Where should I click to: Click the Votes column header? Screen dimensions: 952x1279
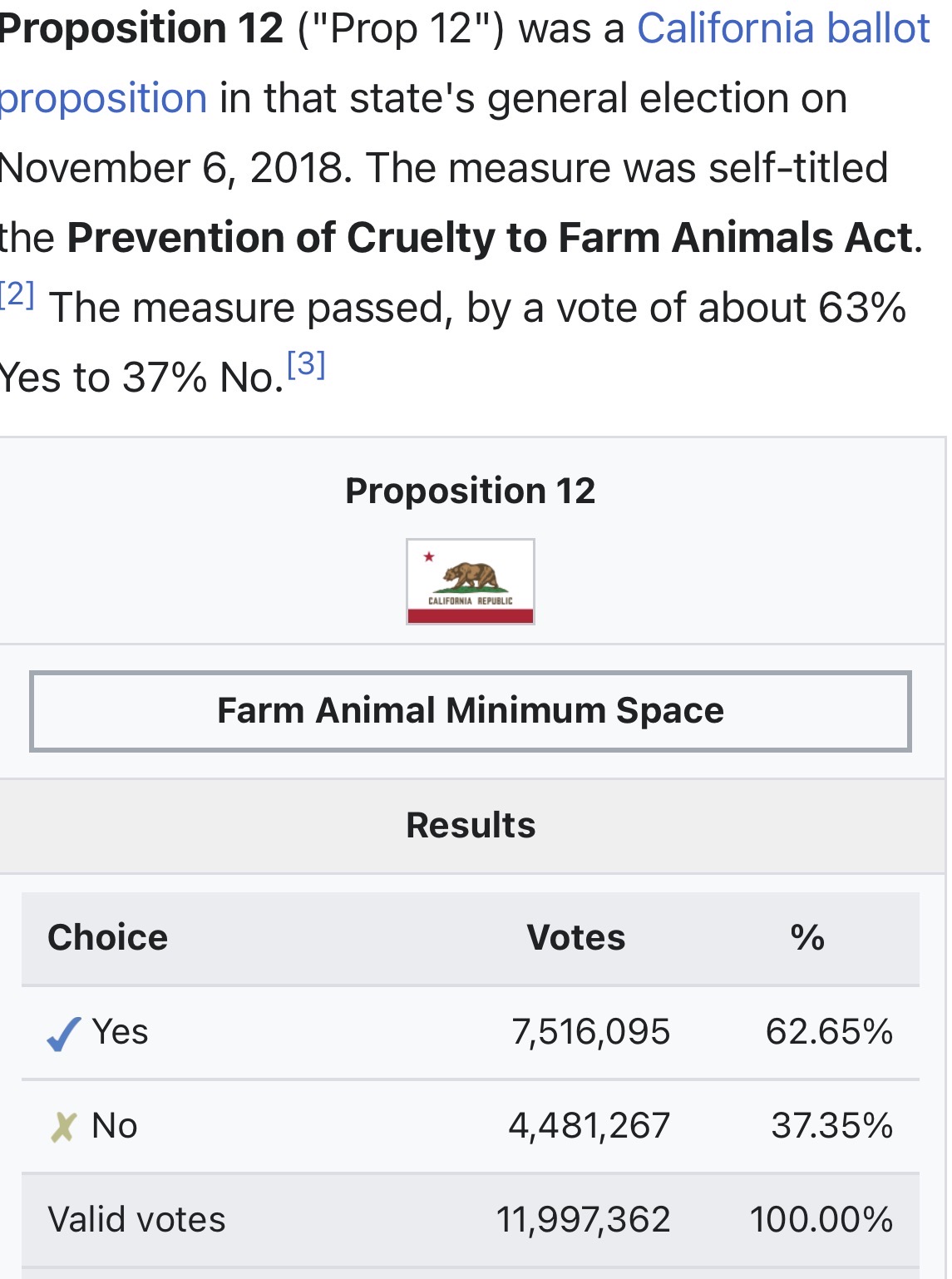[576, 937]
